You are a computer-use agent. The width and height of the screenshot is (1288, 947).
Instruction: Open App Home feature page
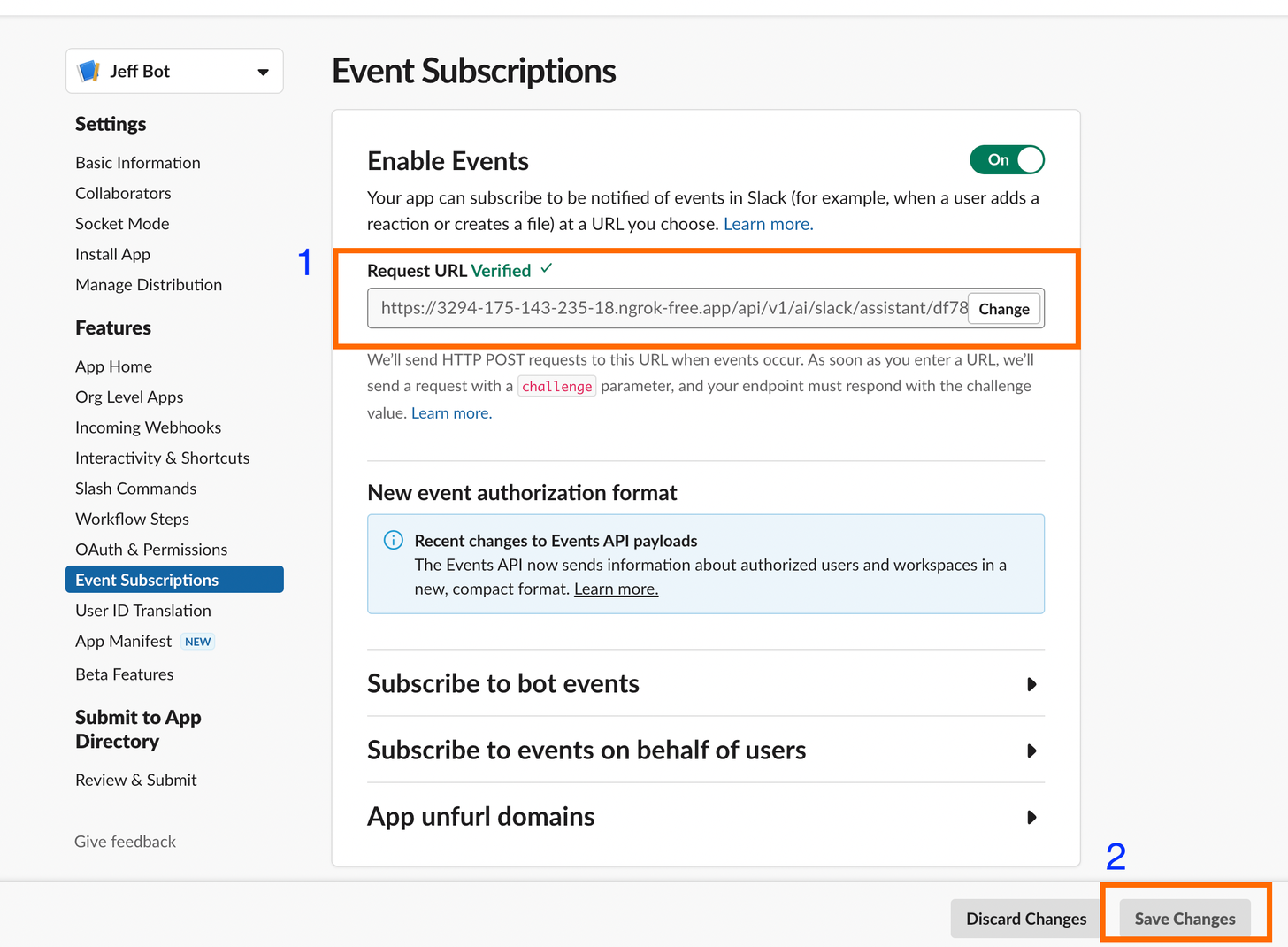(113, 366)
